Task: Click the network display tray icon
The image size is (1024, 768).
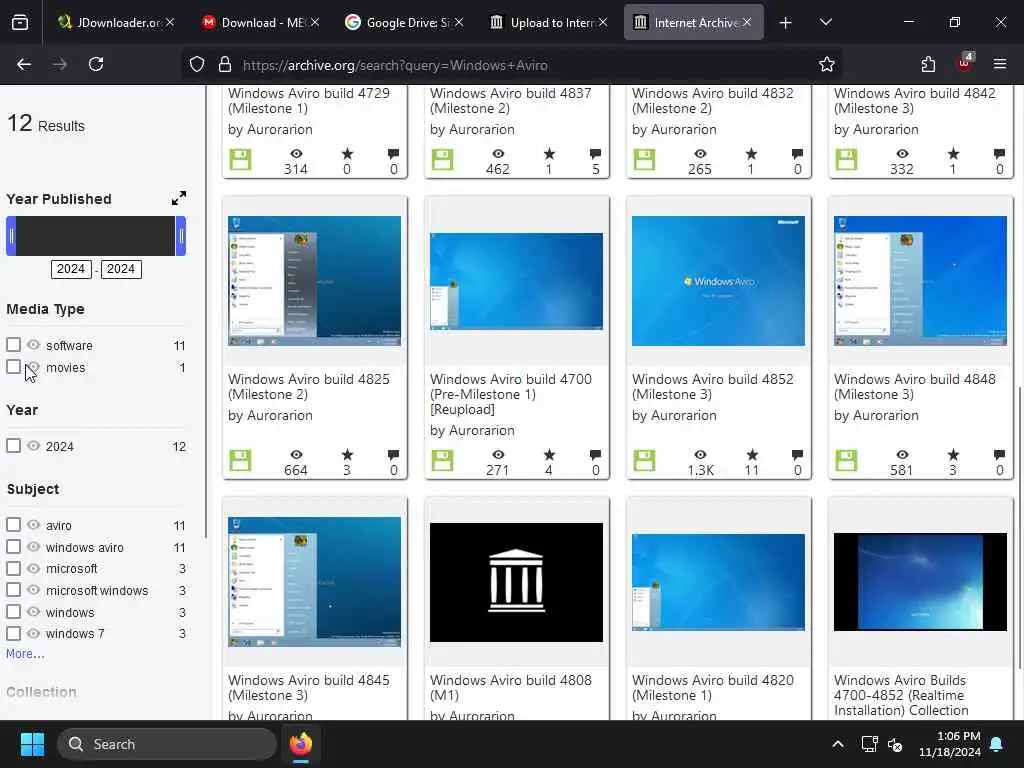Action: [x=869, y=744]
